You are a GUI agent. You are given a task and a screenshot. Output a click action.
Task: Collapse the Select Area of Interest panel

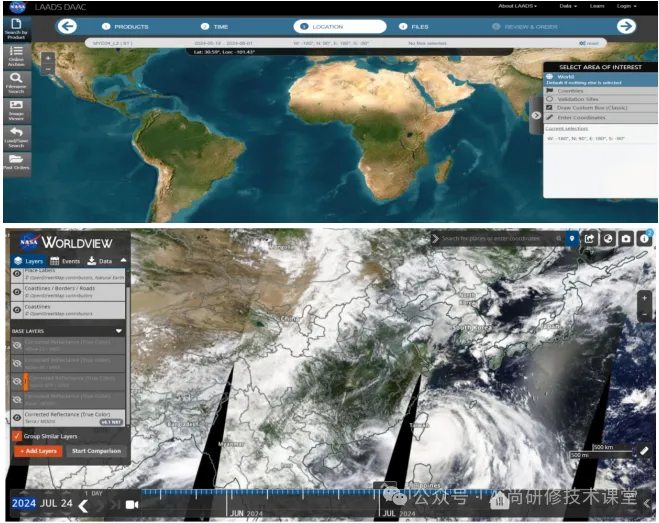[x=536, y=115]
